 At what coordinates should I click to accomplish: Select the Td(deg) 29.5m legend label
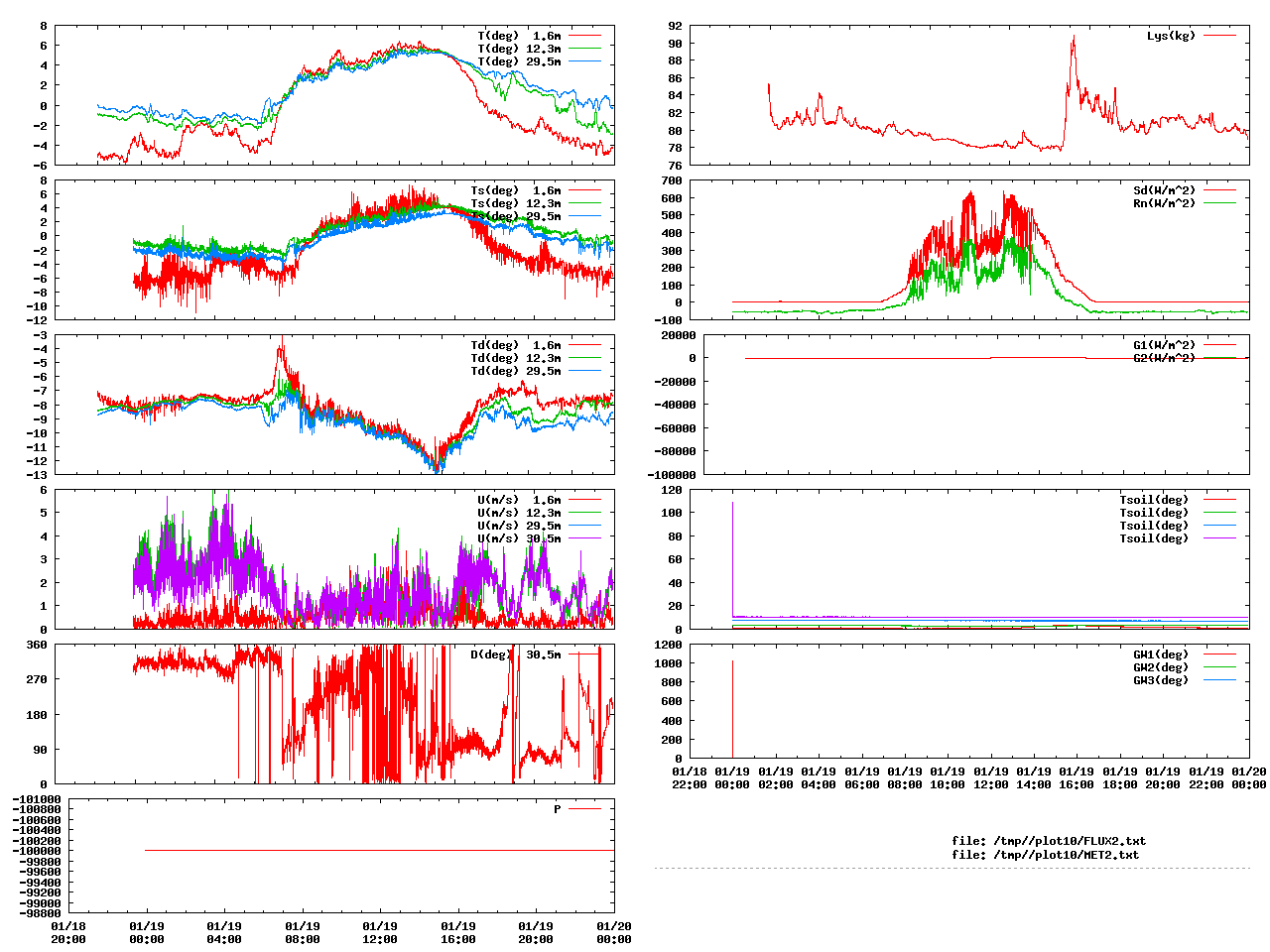tap(516, 371)
